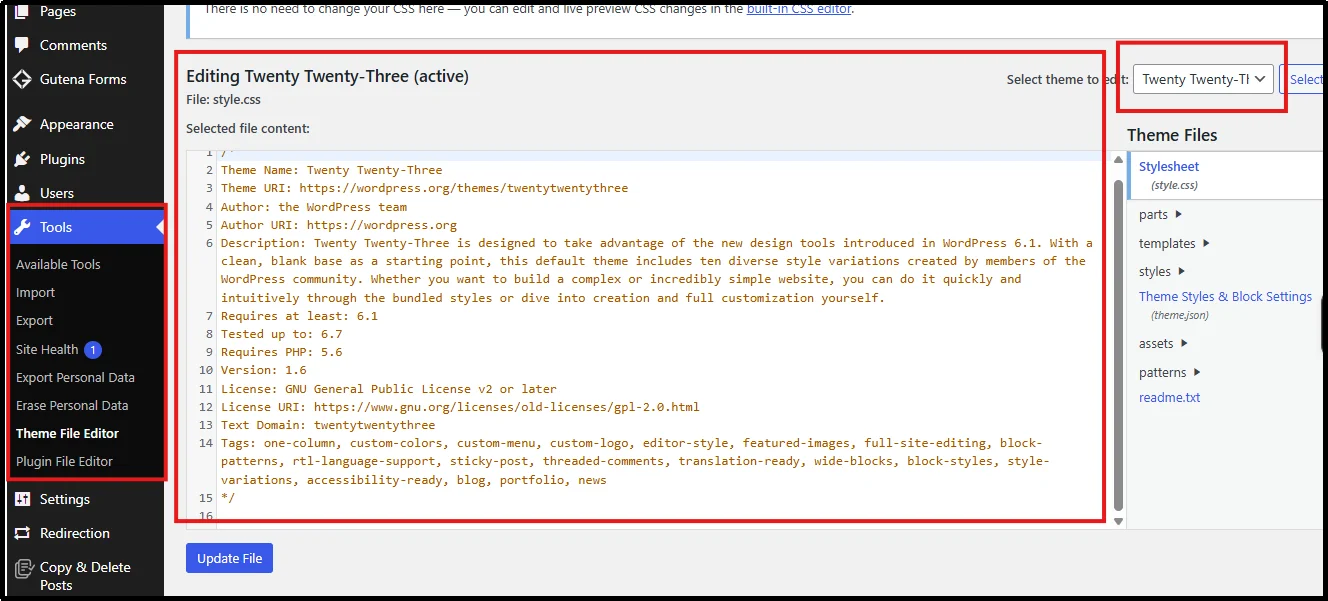This screenshot has width=1328, height=601.
Task: Click the GNU General Public License line
Action: (389, 389)
